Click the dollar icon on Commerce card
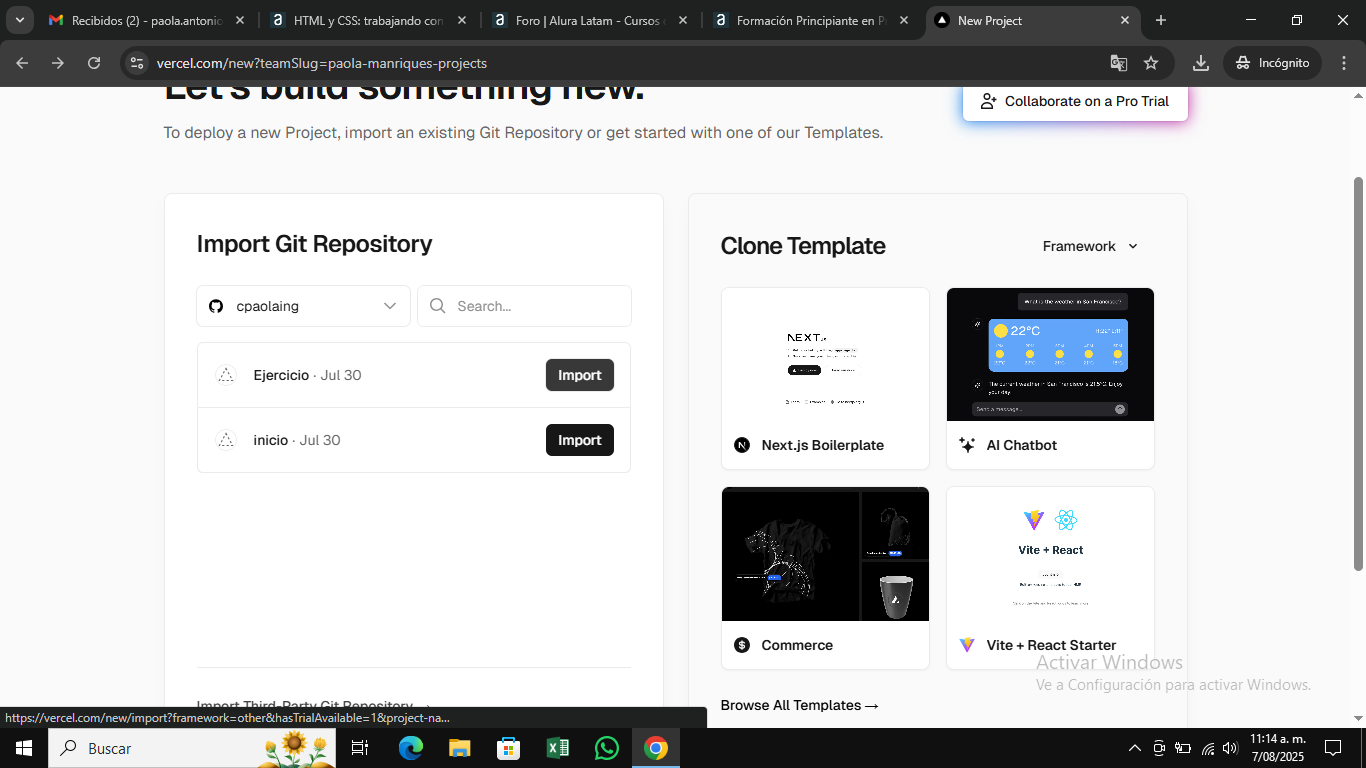This screenshot has width=1366, height=768. click(x=742, y=645)
